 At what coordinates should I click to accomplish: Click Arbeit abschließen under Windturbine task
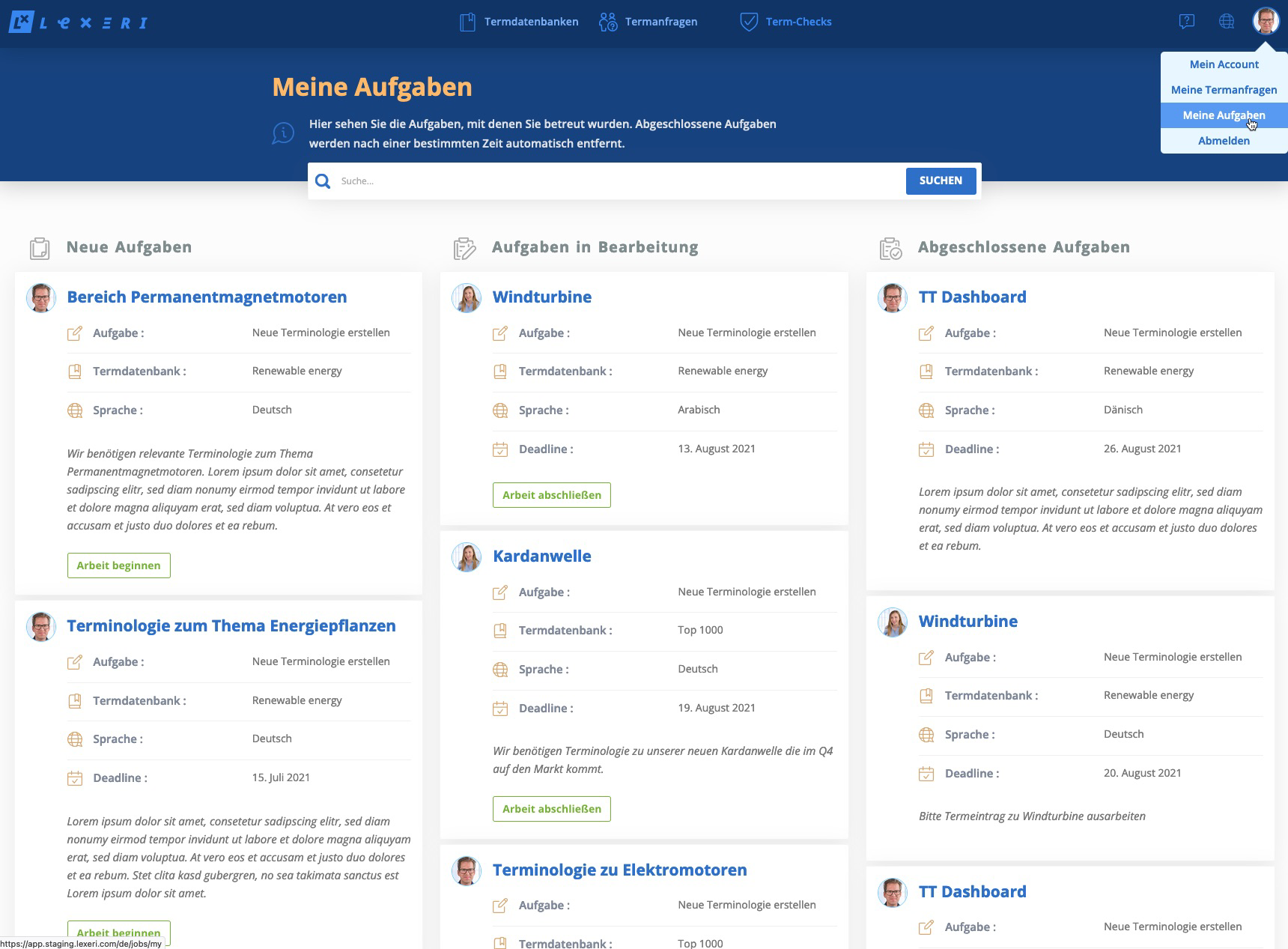pos(551,495)
